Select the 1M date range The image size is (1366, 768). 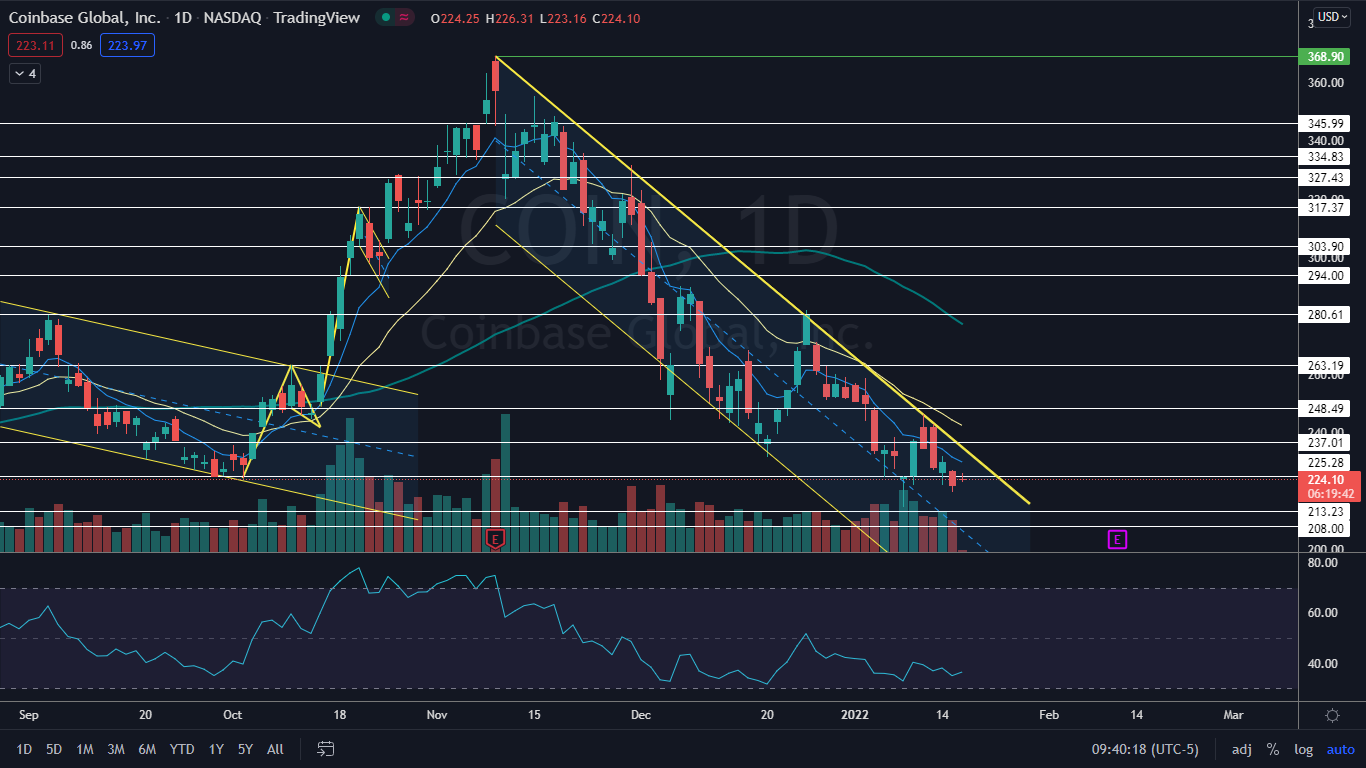click(85, 749)
